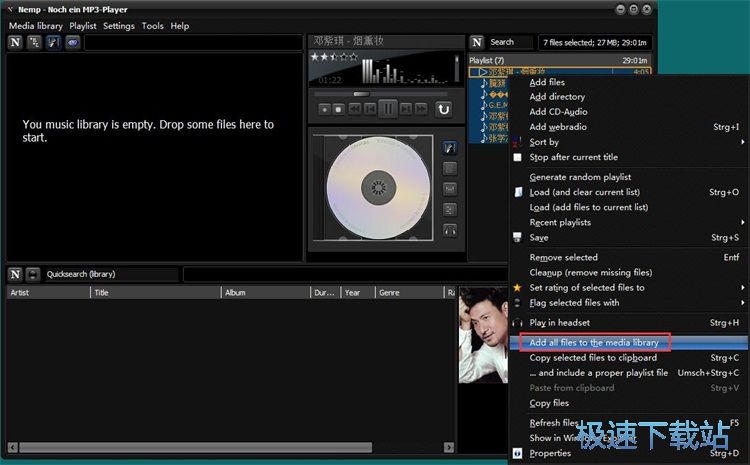Select the highlighted pen button beside the CD cover
The image size is (750, 465).
point(450,148)
